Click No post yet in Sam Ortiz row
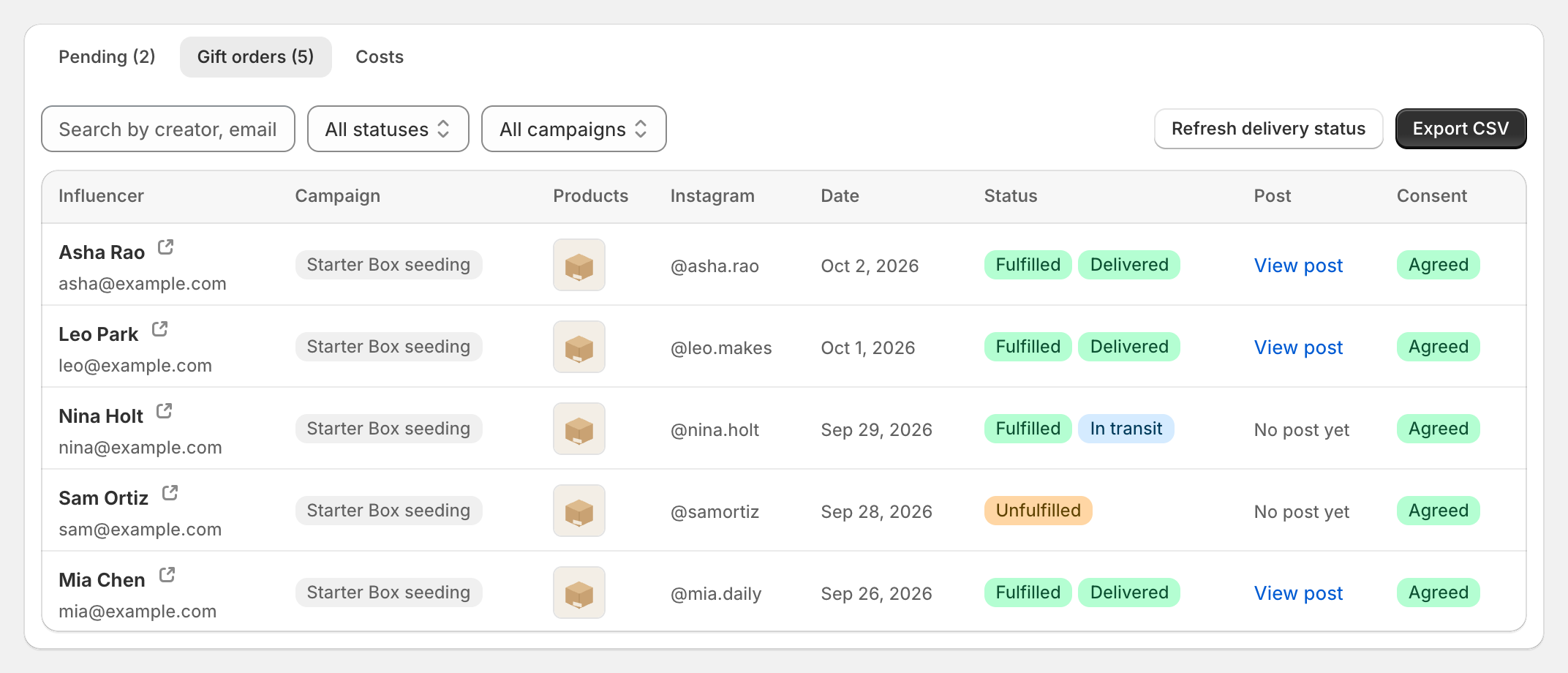Image resolution: width=1568 pixels, height=673 pixels. [x=1302, y=512]
